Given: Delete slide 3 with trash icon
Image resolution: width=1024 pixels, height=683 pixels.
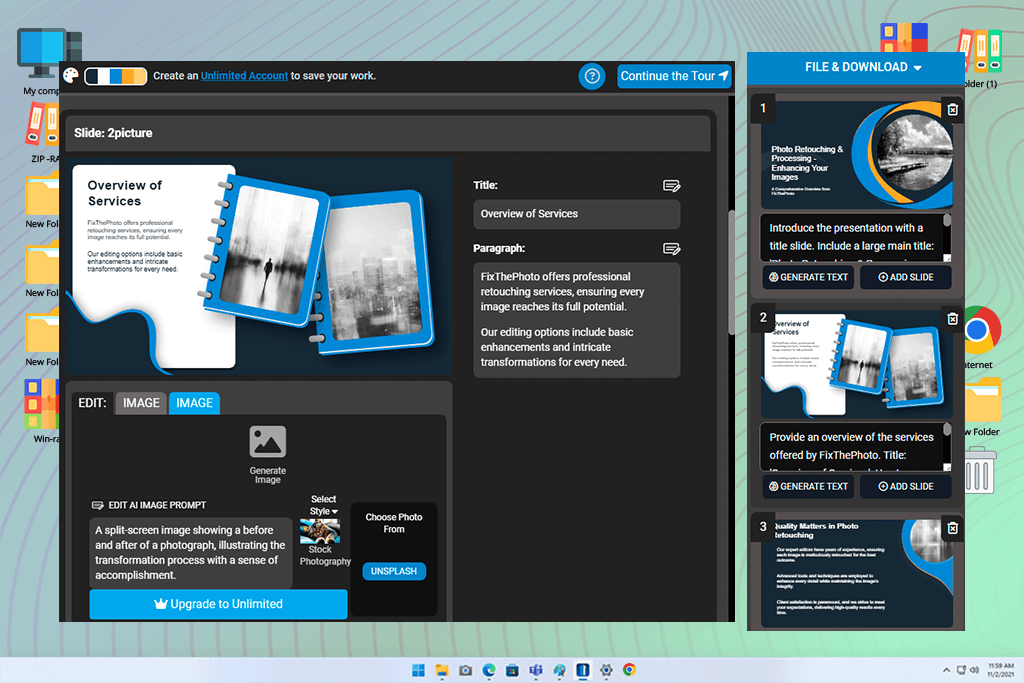Looking at the screenshot, I should [952, 528].
